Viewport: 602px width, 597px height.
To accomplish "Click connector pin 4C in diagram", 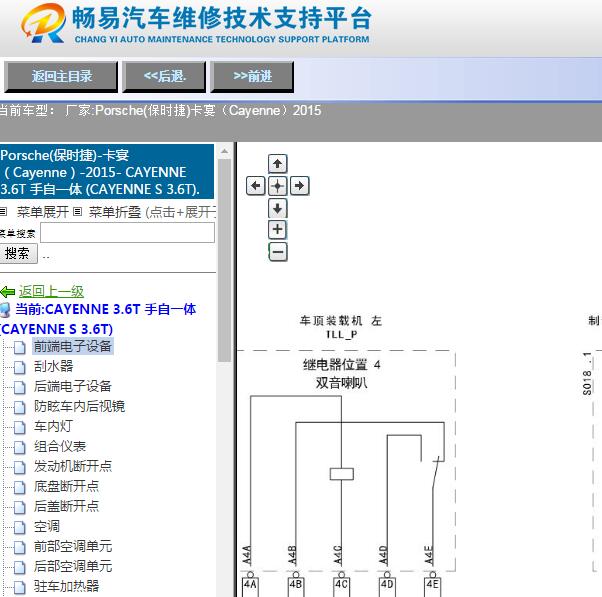I will pyautogui.click(x=341, y=585).
